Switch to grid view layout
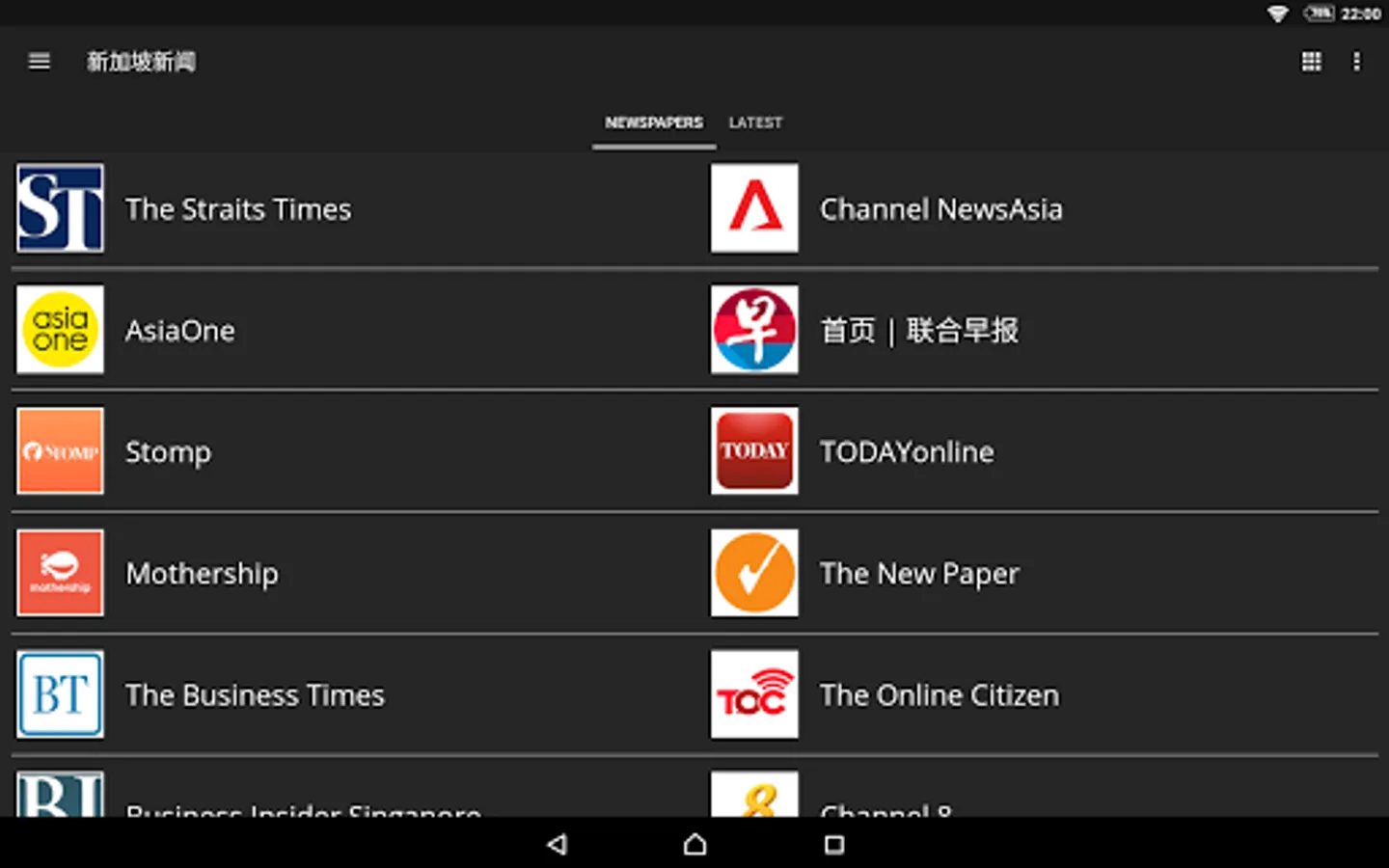1389x868 pixels. point(1312,62)
